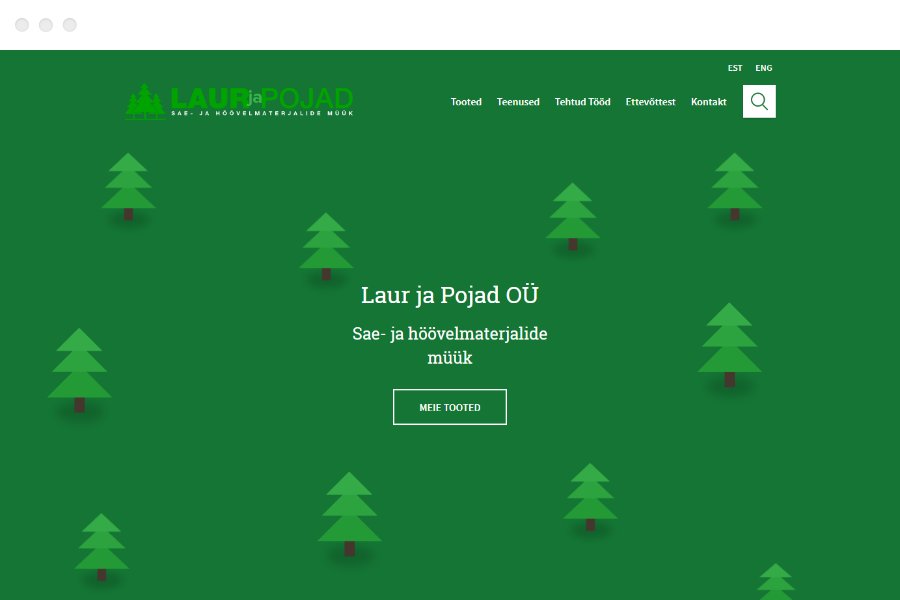The height and width of the screenshot is (600, 900).
Task: Click the MEIE TOOTED button
Action: coord(449,407)
